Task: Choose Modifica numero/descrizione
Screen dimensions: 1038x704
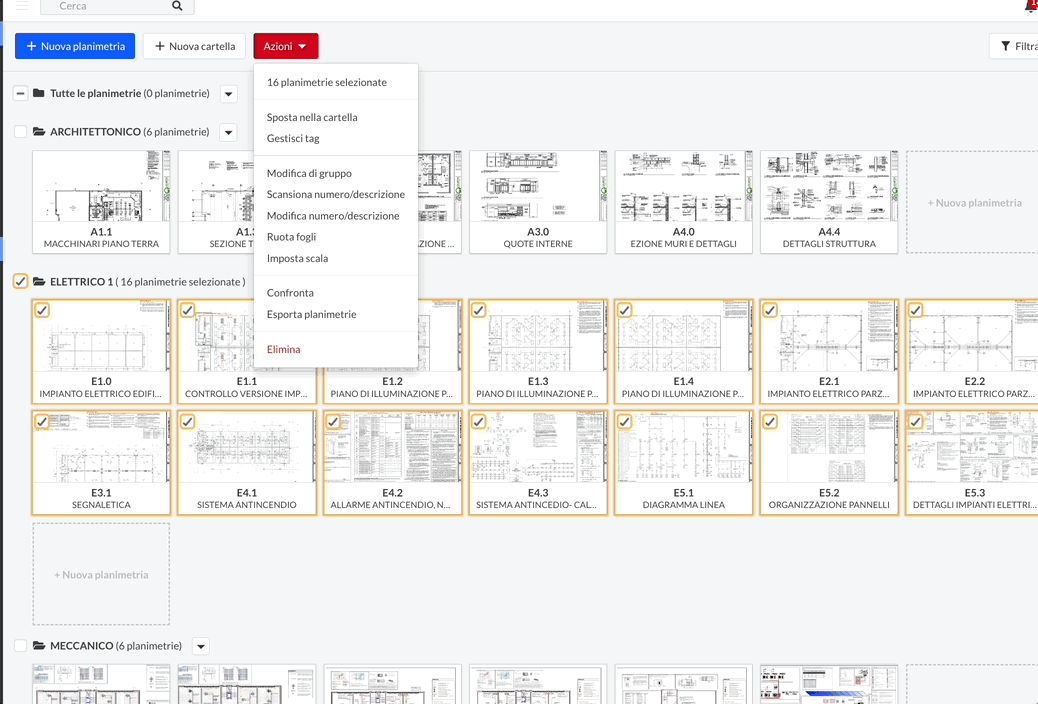Action: point(333,216)
